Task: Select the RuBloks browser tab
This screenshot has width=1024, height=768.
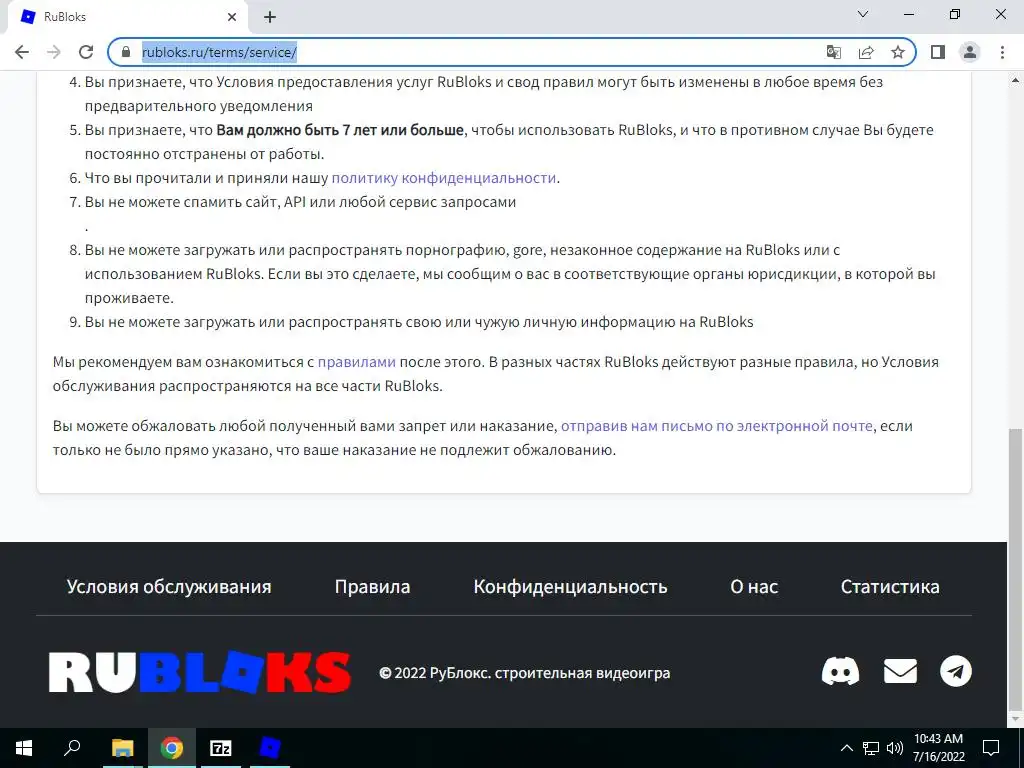Action: [x=127, y=17]
